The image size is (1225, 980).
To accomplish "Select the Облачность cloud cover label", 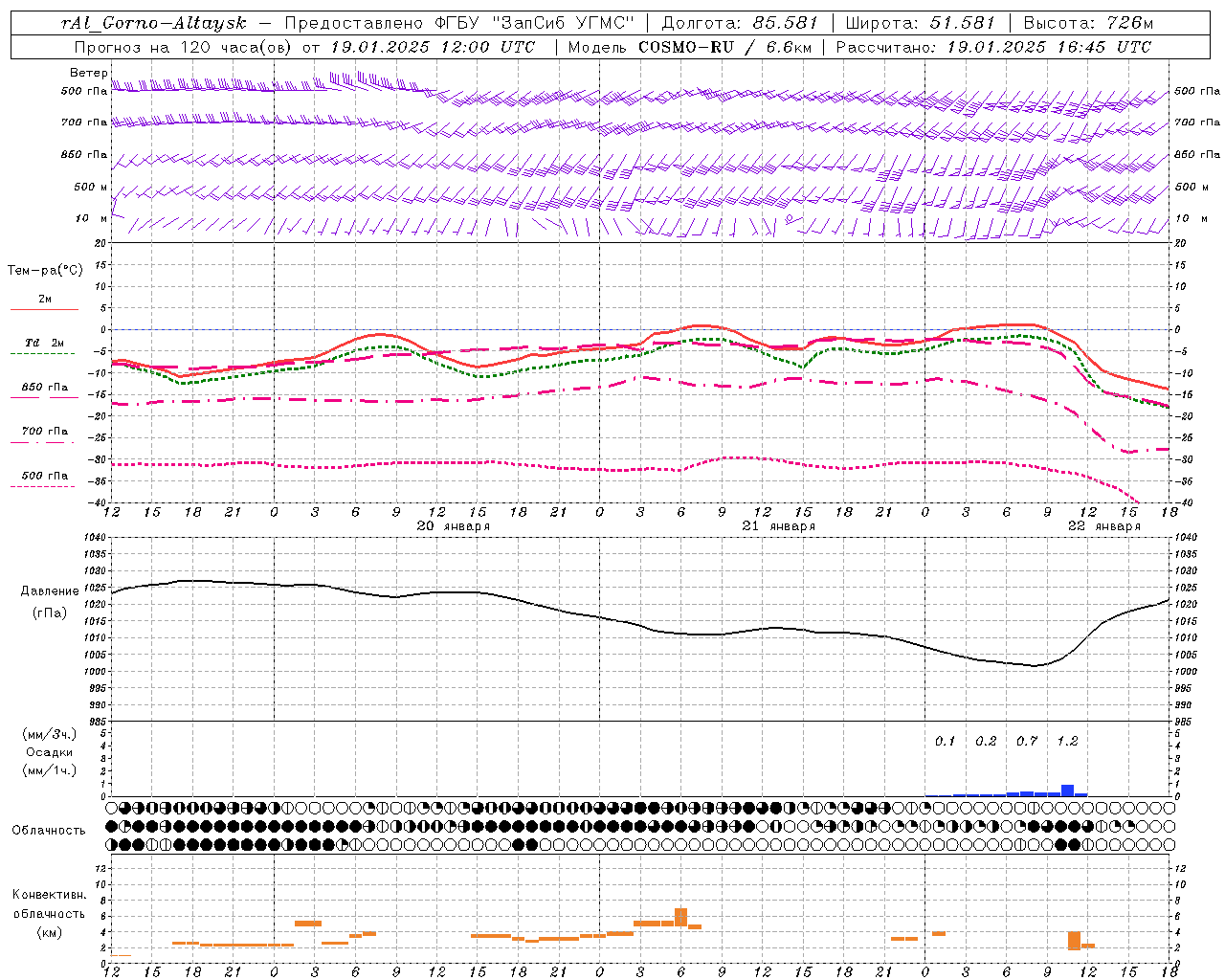I will (49, 830).
